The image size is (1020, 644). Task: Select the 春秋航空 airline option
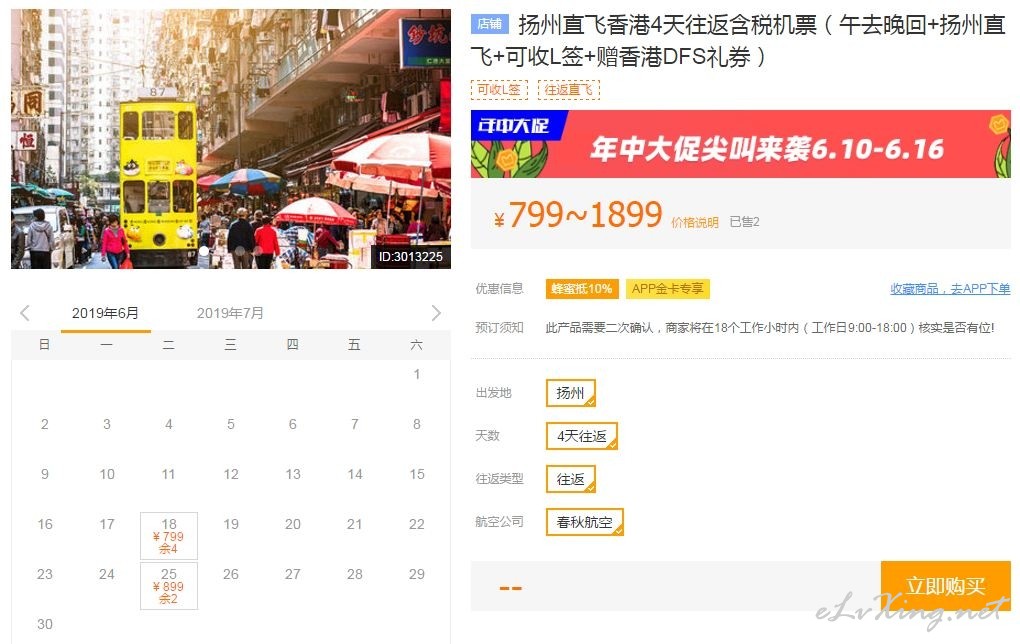[x=584, y=522]
